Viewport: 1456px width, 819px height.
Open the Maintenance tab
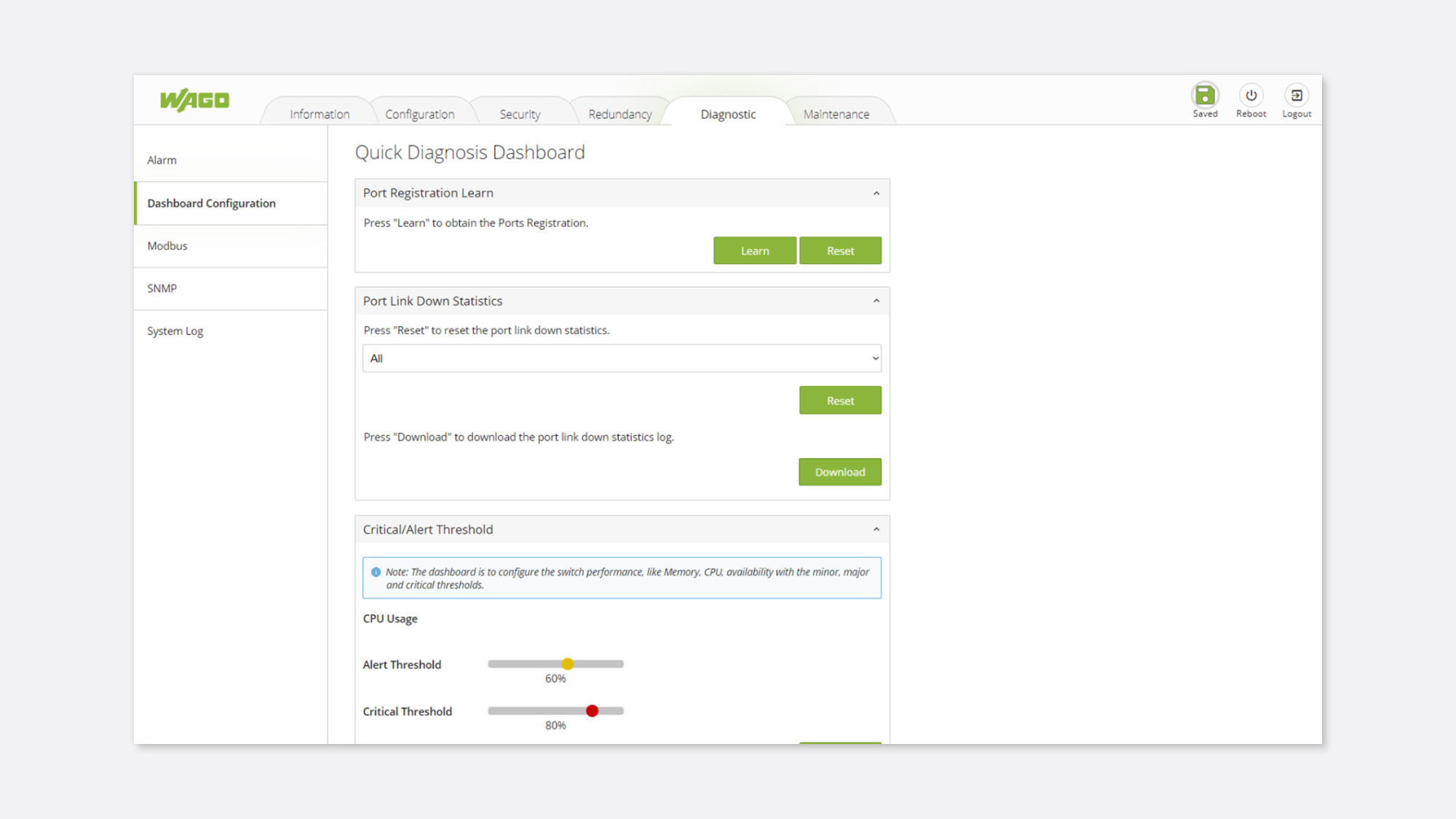click(x=836, y=114)
